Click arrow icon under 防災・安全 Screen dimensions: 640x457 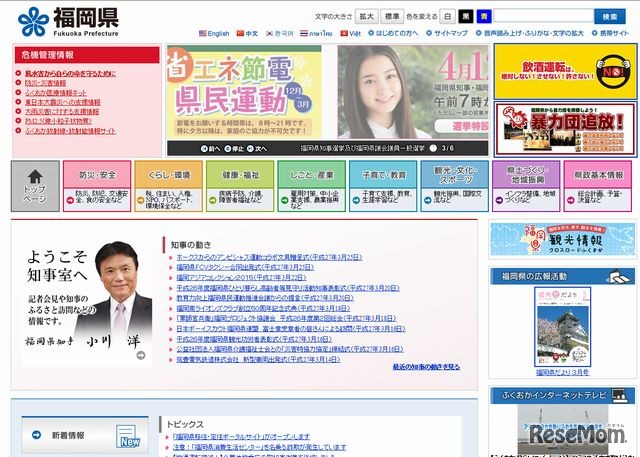70,200
